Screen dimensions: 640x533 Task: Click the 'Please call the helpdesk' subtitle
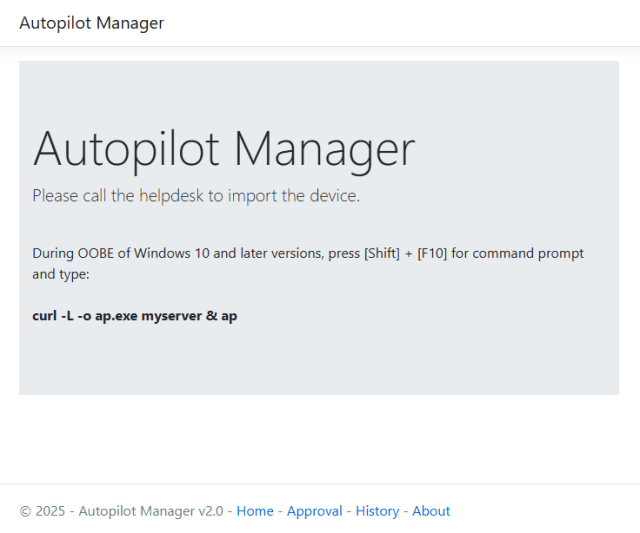point(196,196)
